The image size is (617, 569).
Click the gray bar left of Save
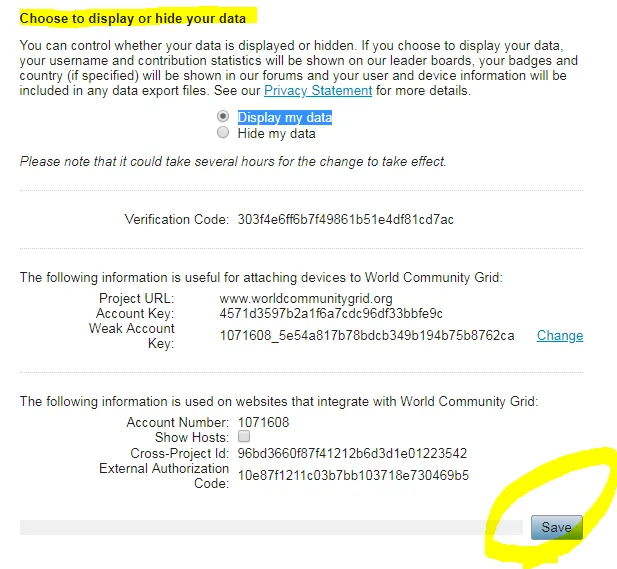[x=271, y=527]
